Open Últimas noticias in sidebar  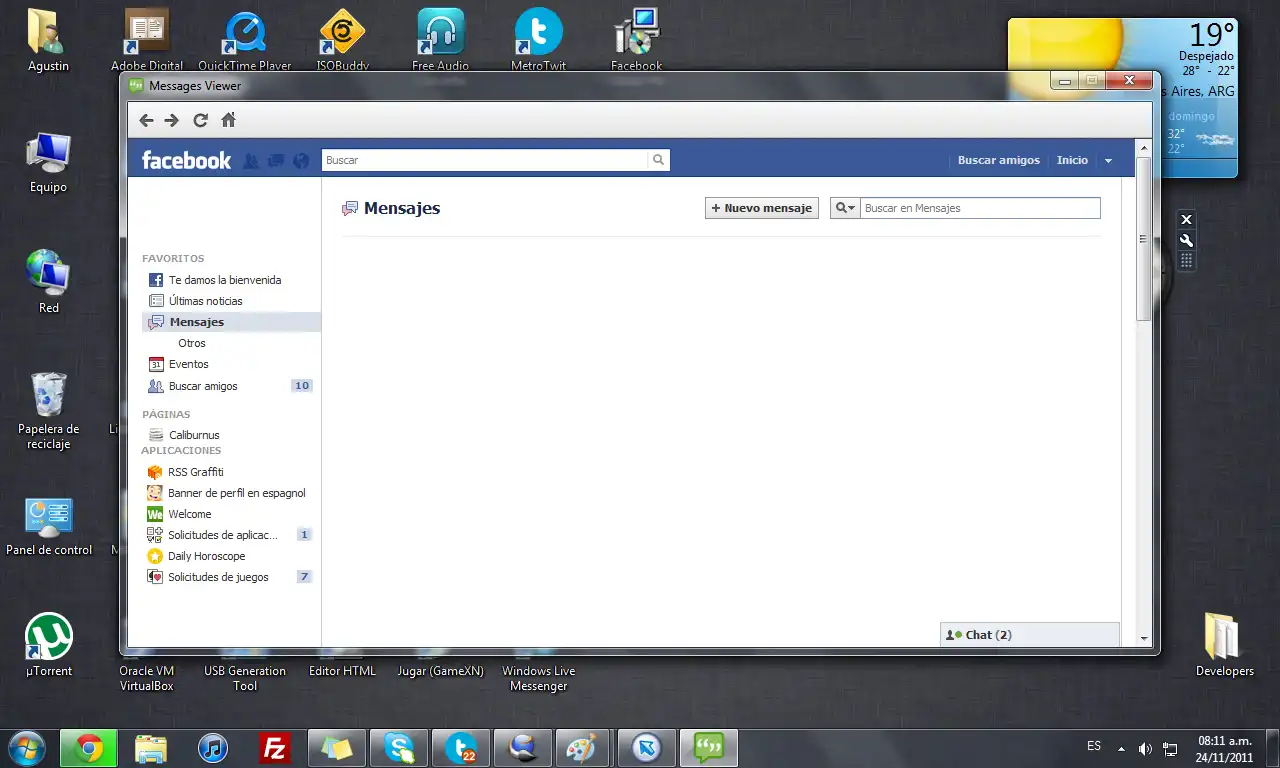205,301
